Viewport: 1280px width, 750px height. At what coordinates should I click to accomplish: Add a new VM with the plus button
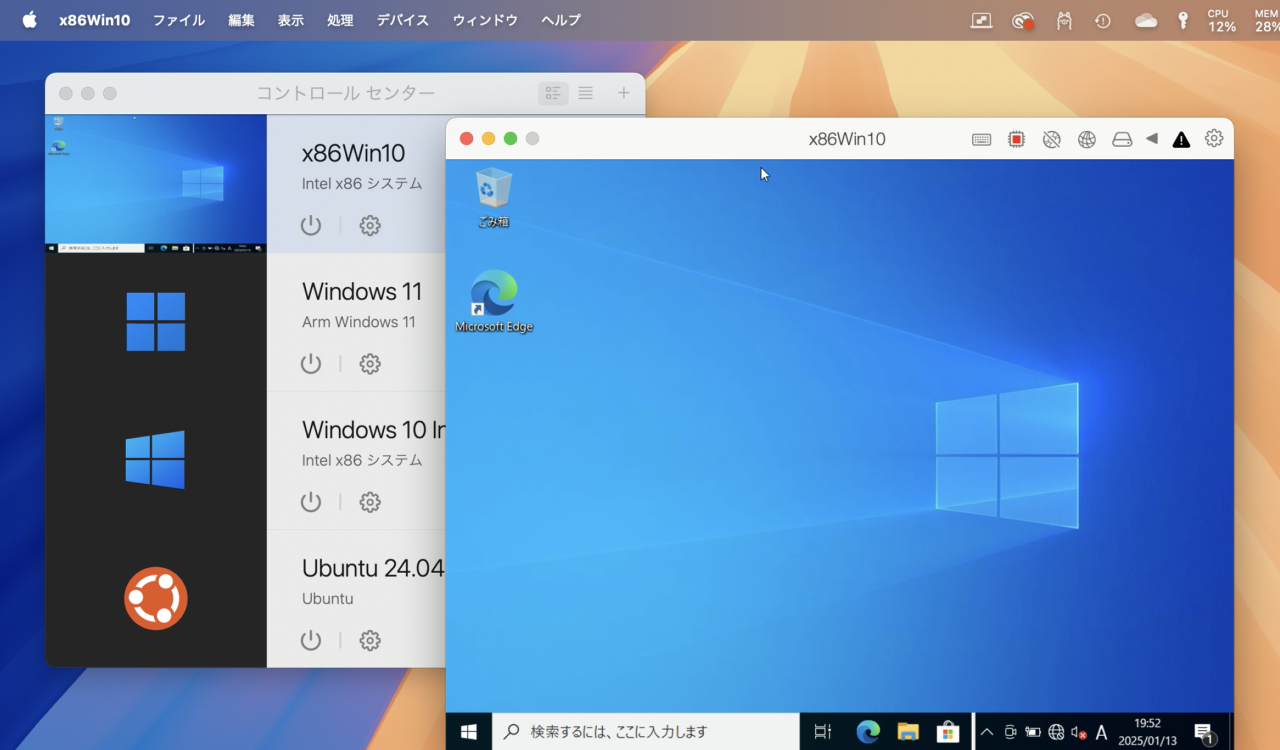pyautogui.click(x=624, y=93)
